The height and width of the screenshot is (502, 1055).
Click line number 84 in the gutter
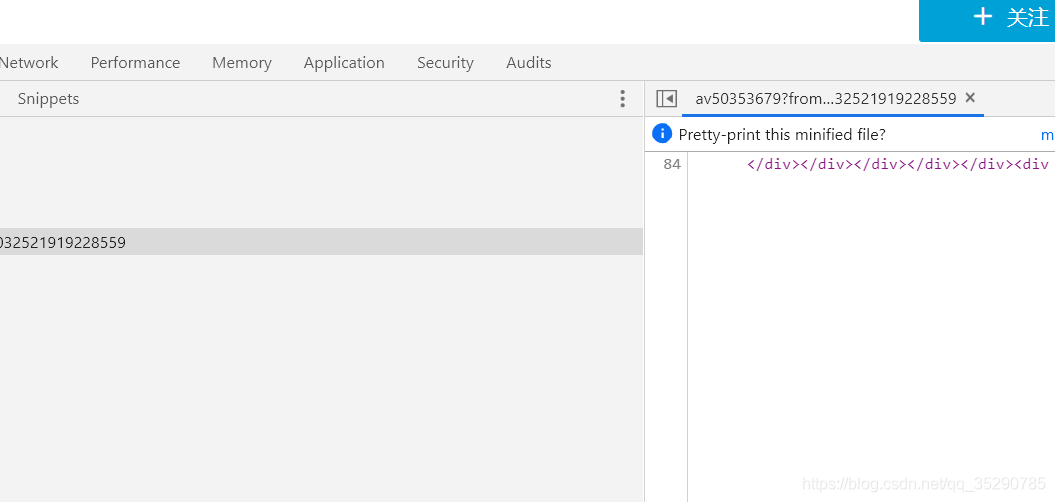(671, 164)
